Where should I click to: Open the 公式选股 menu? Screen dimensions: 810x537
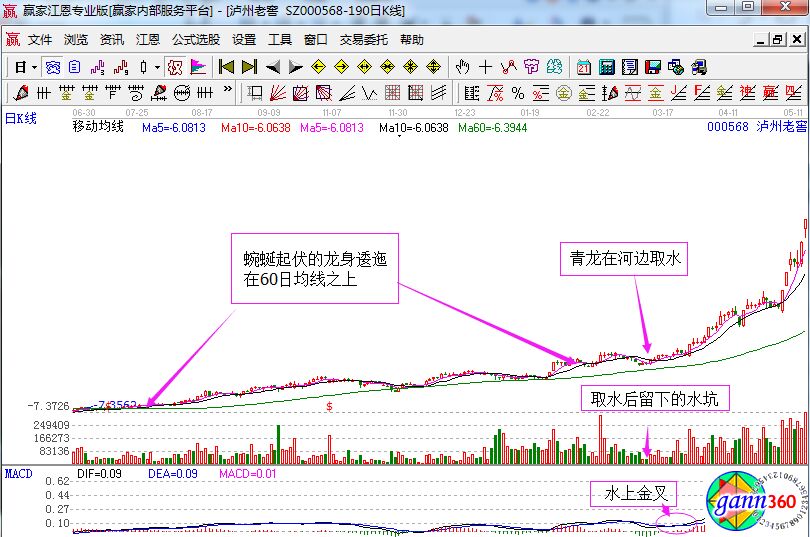tap(195, 40)
